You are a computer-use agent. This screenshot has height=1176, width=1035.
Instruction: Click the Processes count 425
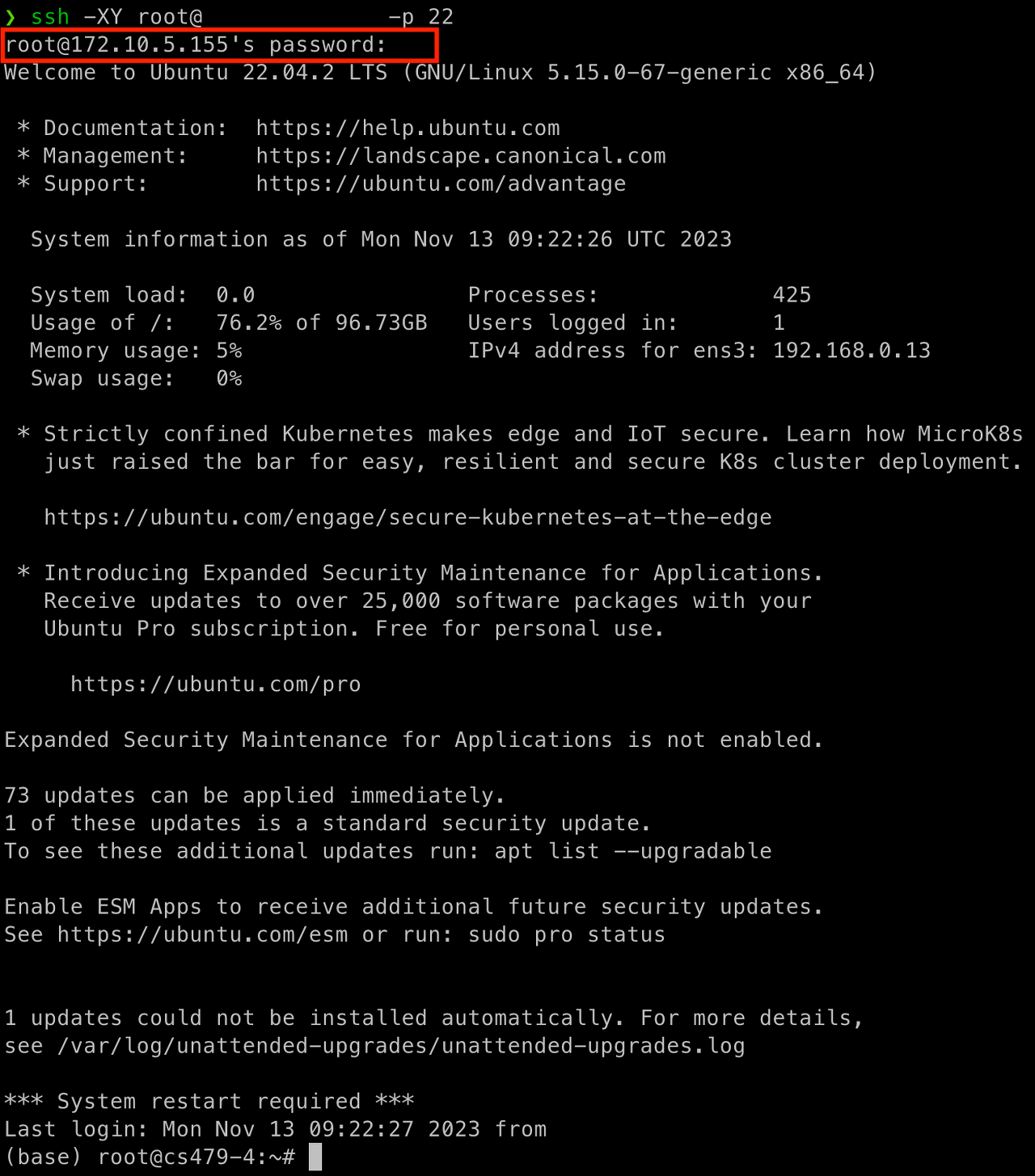tap(792, 295)
